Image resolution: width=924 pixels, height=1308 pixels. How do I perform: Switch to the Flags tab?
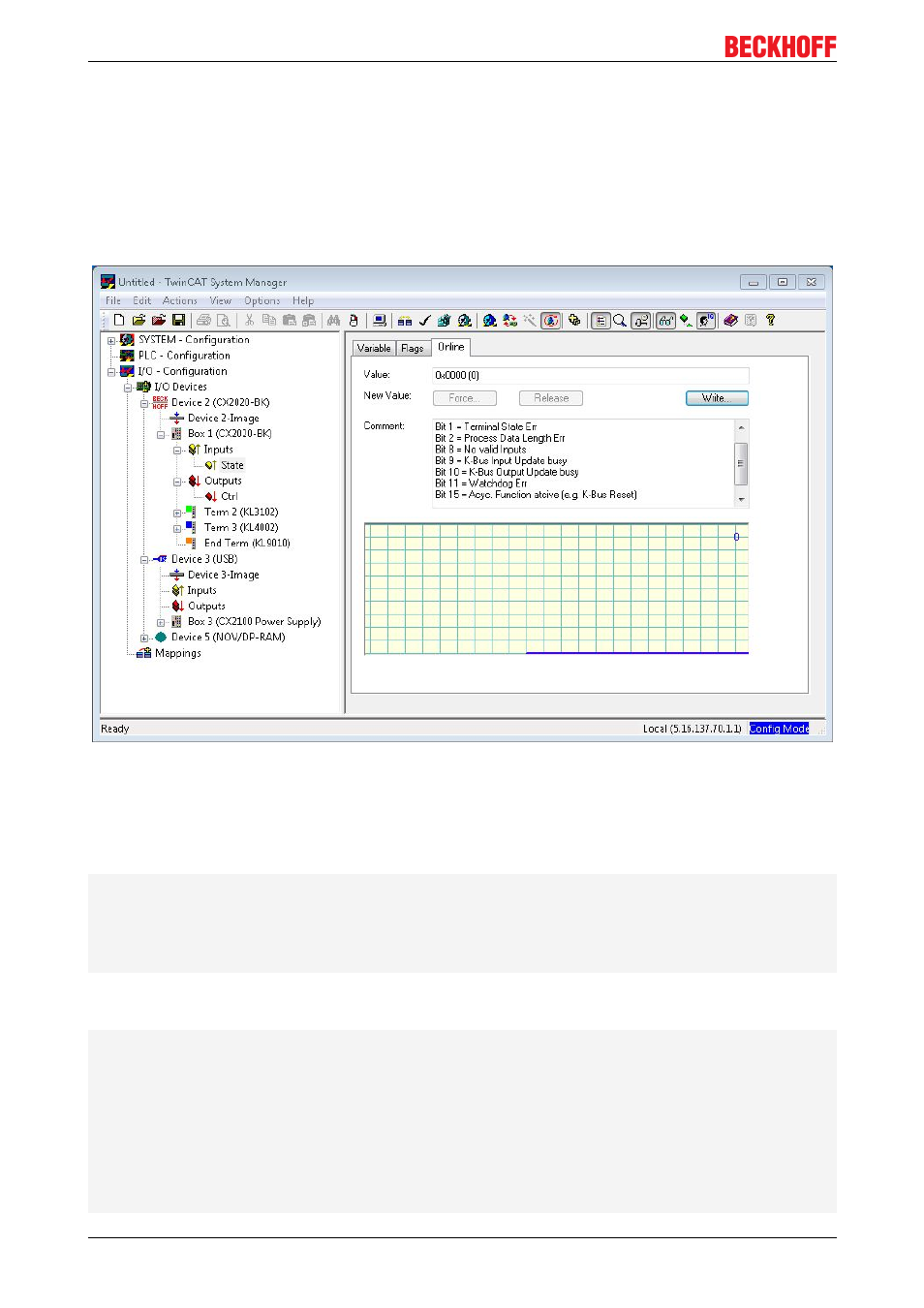pos(413,348)
